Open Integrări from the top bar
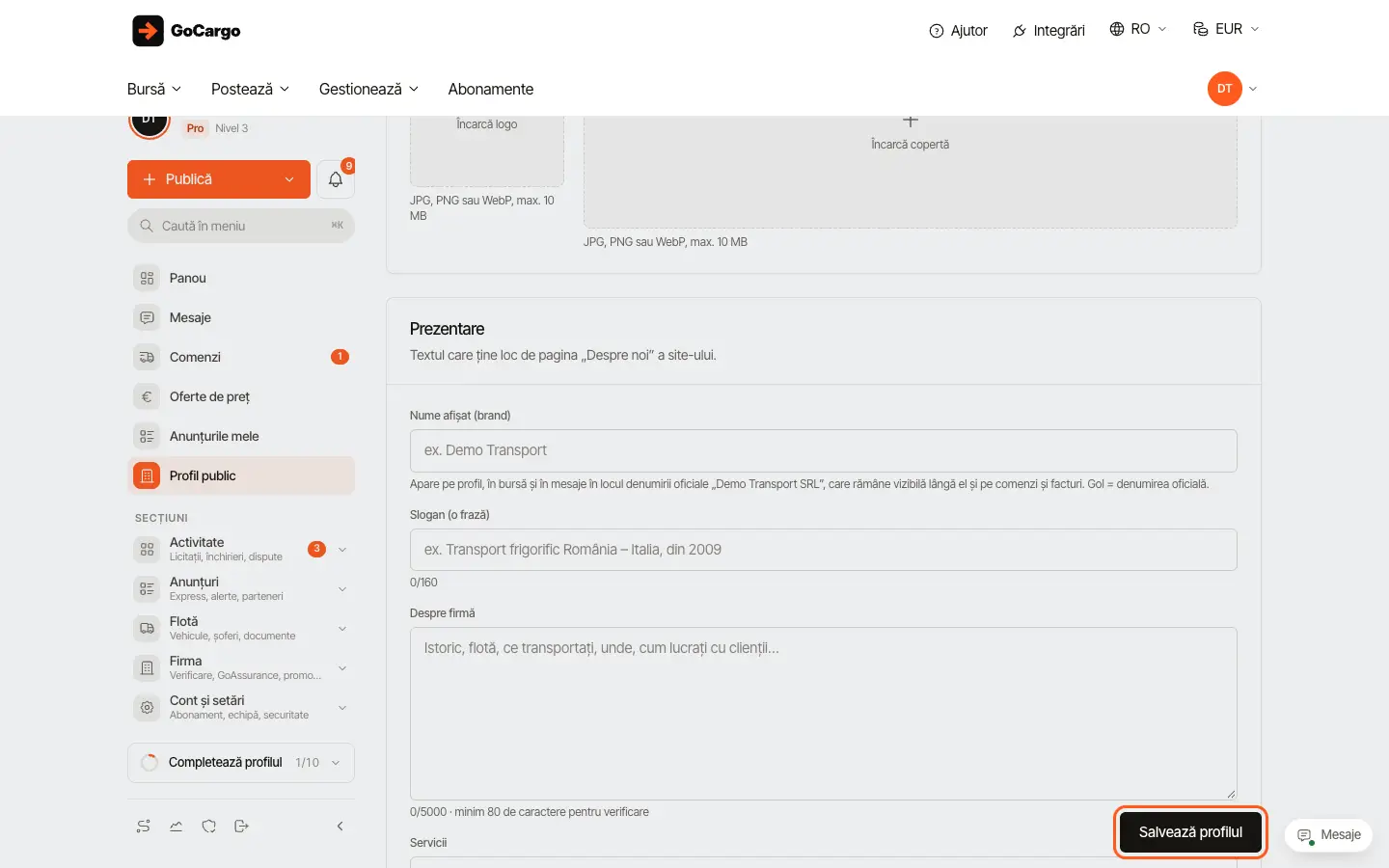Viewport: 1389px width, 868px height. click(1049, 31)
